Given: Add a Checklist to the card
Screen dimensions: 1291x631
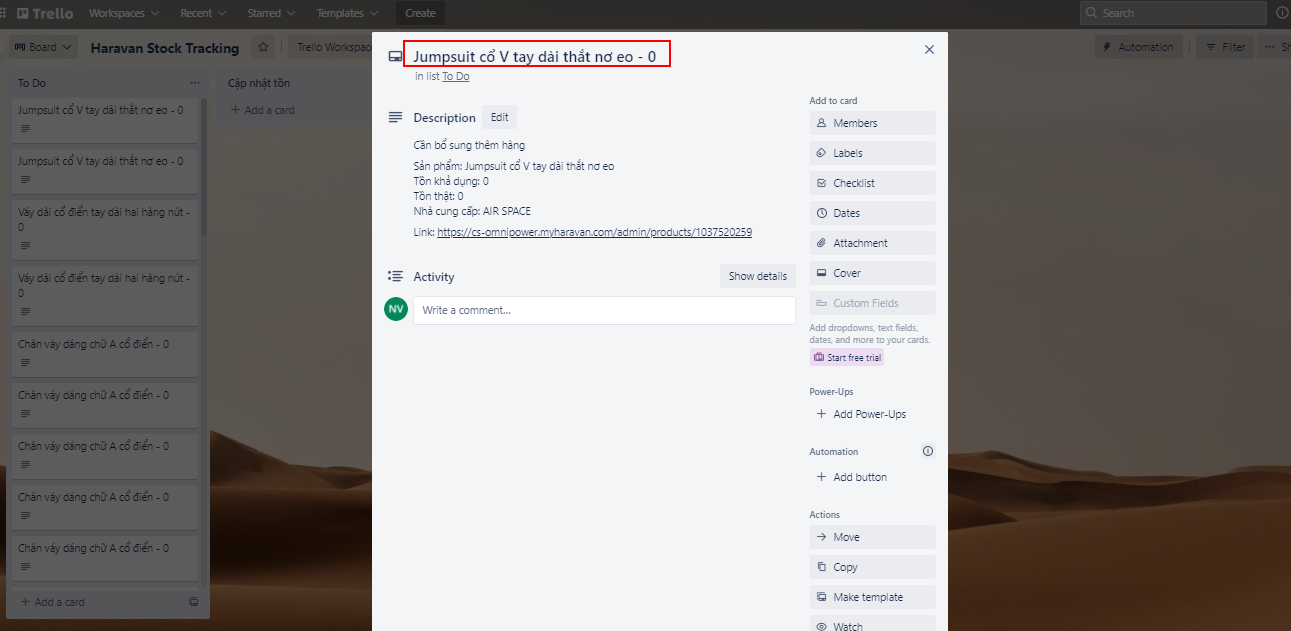Looking at the screenshot, I should (x=872, y=183).
